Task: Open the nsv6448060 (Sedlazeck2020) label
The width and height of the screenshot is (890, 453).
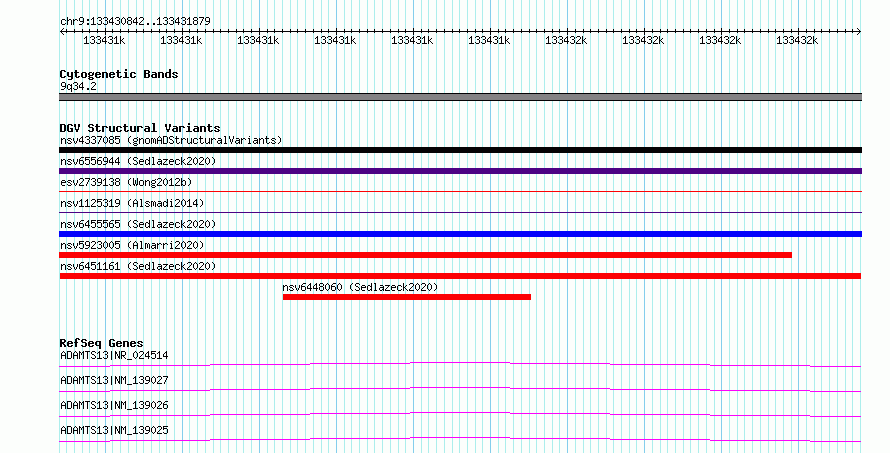Action: pos(360,287)
